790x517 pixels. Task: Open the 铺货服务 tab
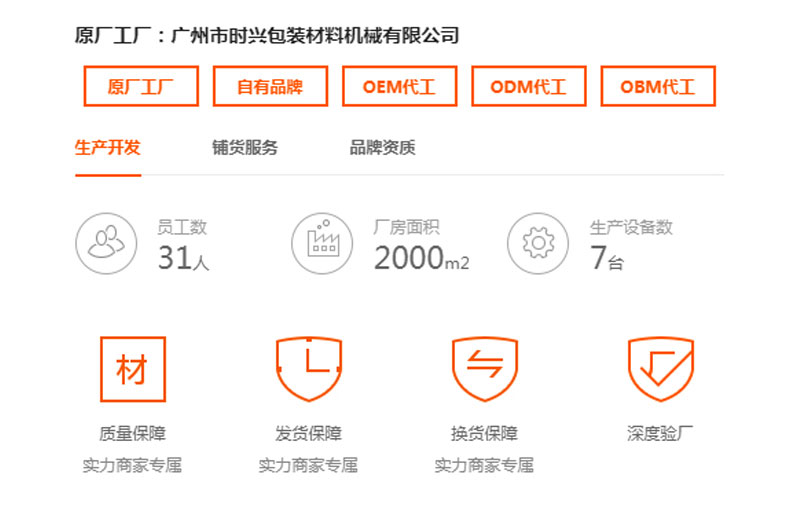click(x=245, y=148)
